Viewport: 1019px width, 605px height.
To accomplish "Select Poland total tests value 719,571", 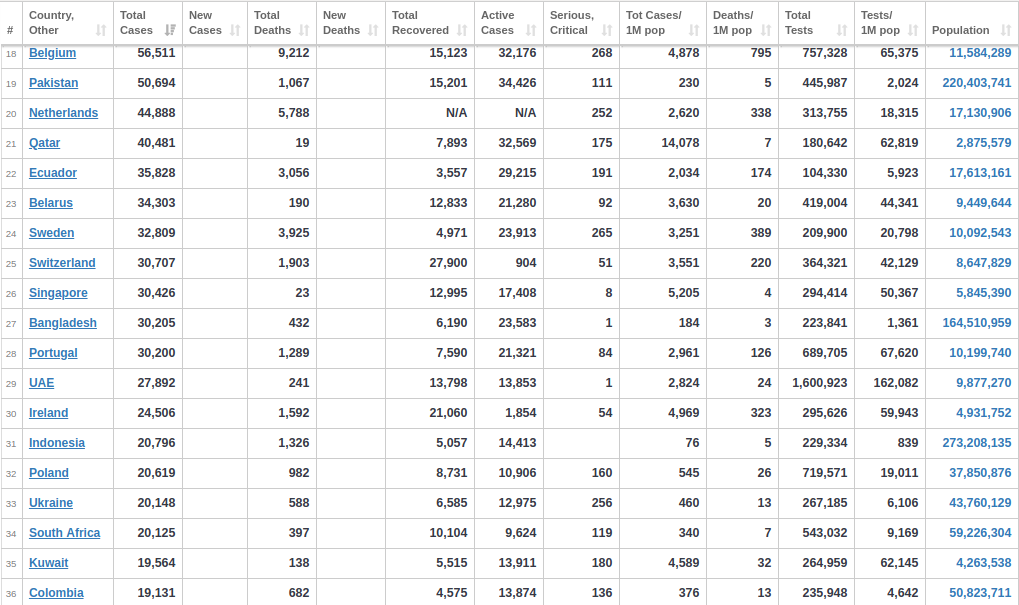I will point(825,472).
